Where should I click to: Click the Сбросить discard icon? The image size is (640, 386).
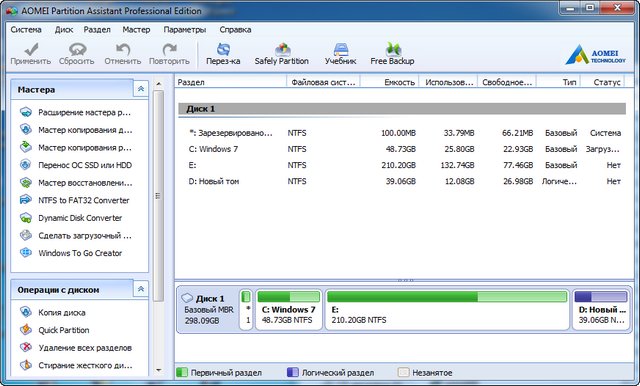pyautogui.click(x=77, y=49)
